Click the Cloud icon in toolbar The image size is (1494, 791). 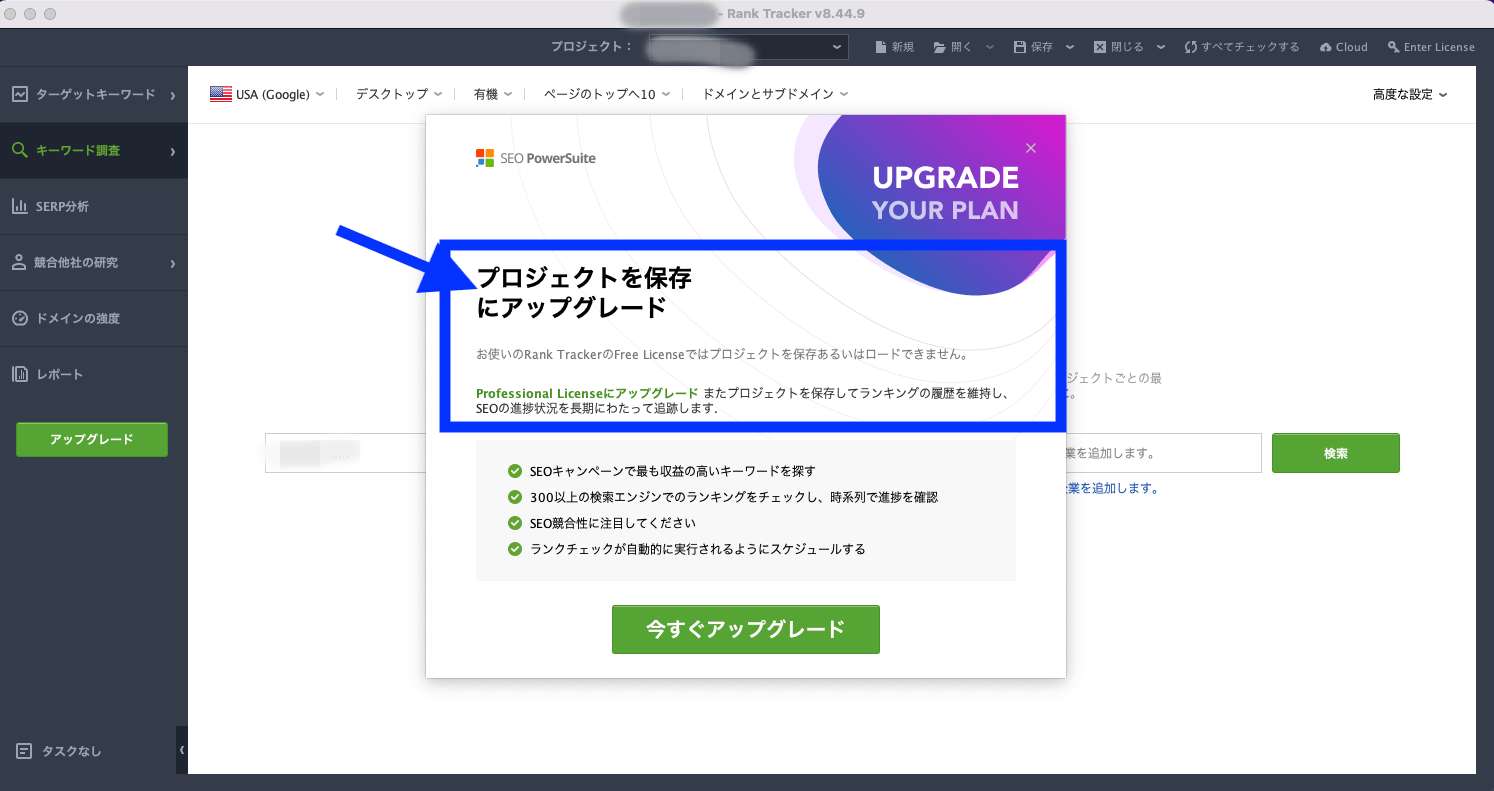pyautogui.click(x=1326, y=47)
